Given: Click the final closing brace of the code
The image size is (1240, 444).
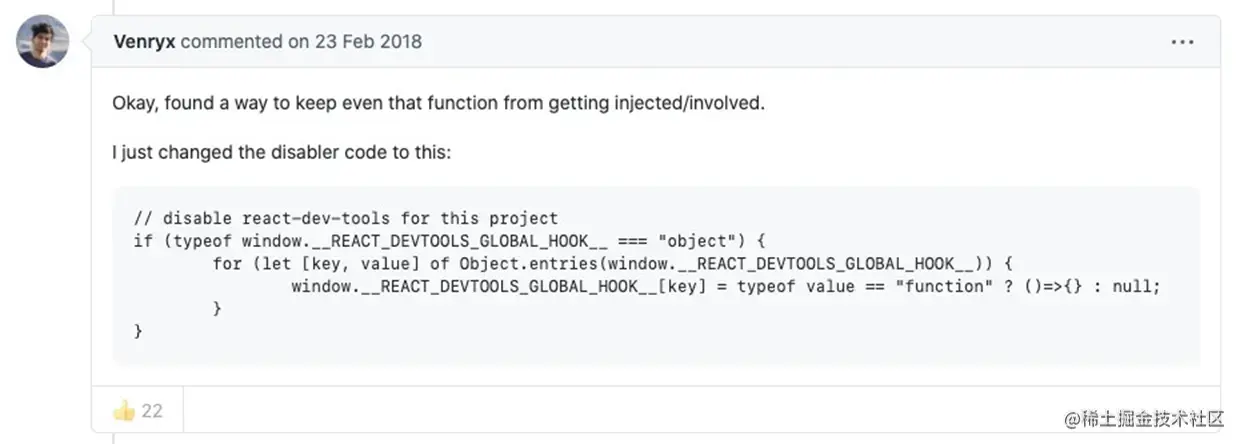Looking at the screenshot, I should 138,331.
